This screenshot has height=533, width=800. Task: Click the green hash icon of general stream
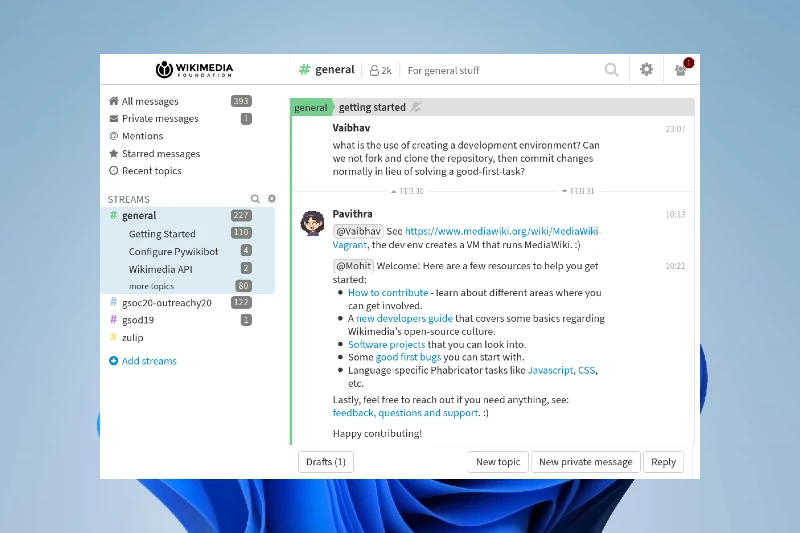click(114, 215)
